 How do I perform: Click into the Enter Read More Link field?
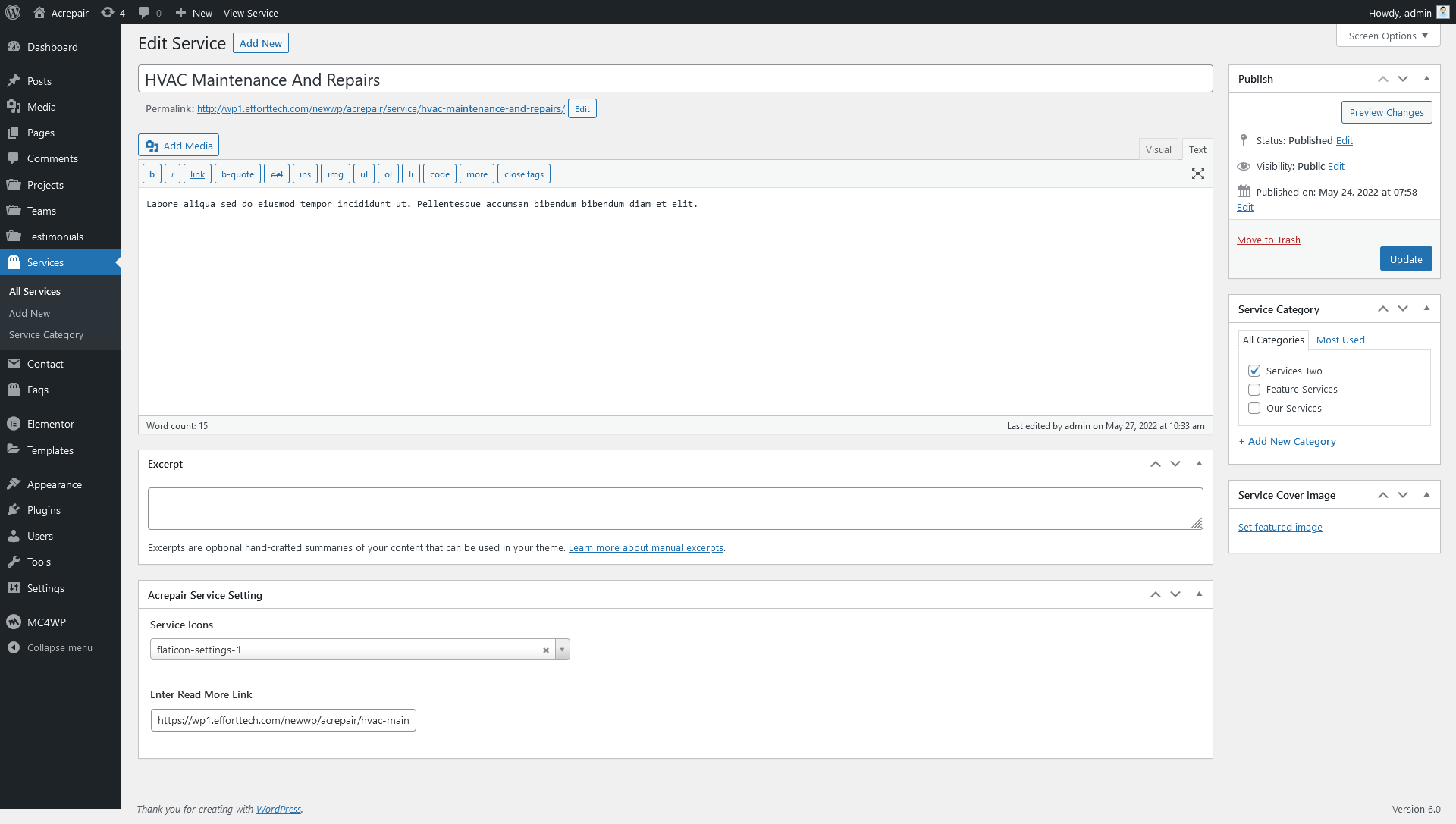(x=283, y=720)
